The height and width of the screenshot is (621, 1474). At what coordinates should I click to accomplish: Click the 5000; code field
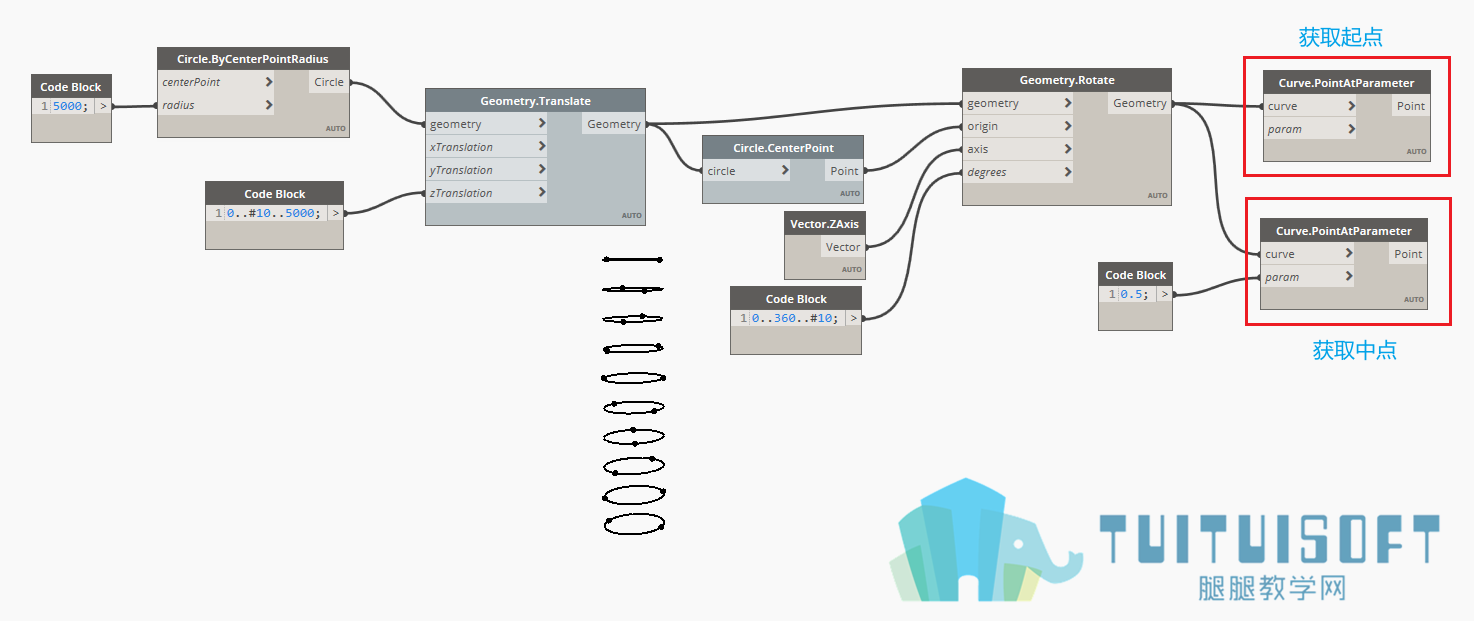click(72, 105)
